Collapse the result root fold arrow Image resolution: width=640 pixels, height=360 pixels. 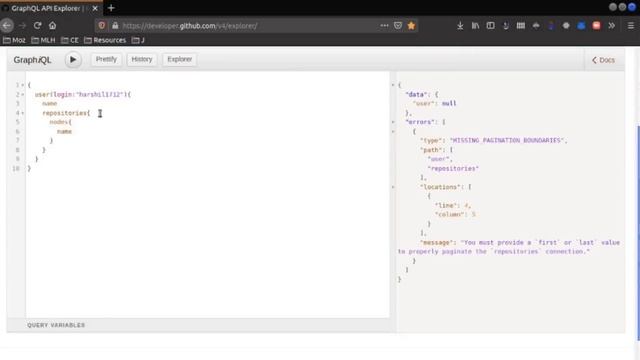coord(393,85)
